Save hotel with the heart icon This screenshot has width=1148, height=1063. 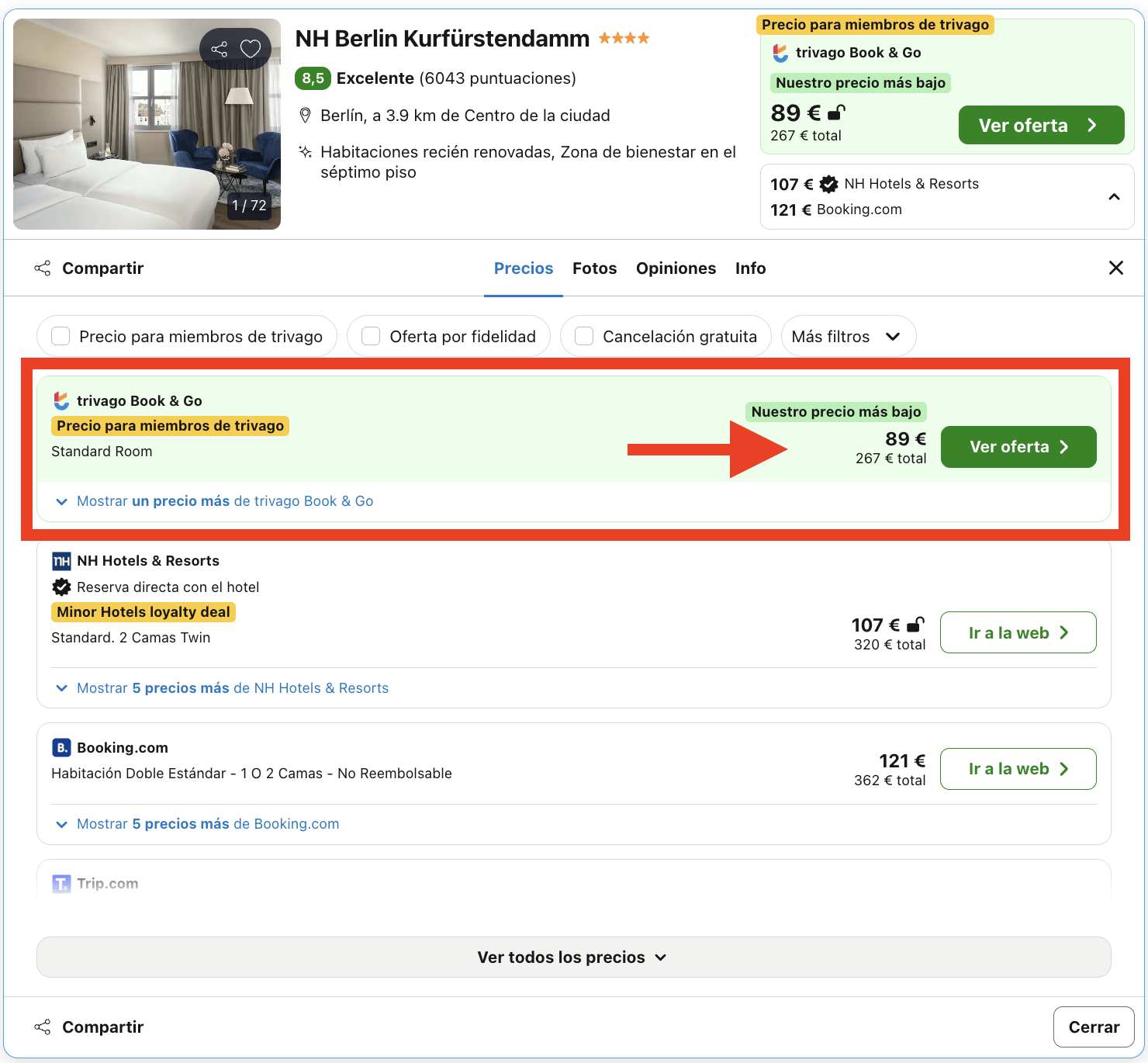click(250, 48)
